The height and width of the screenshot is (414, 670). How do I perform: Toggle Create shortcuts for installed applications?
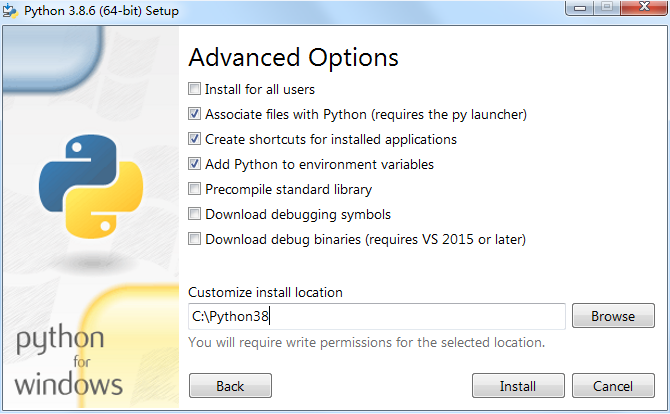click(195, 139)
